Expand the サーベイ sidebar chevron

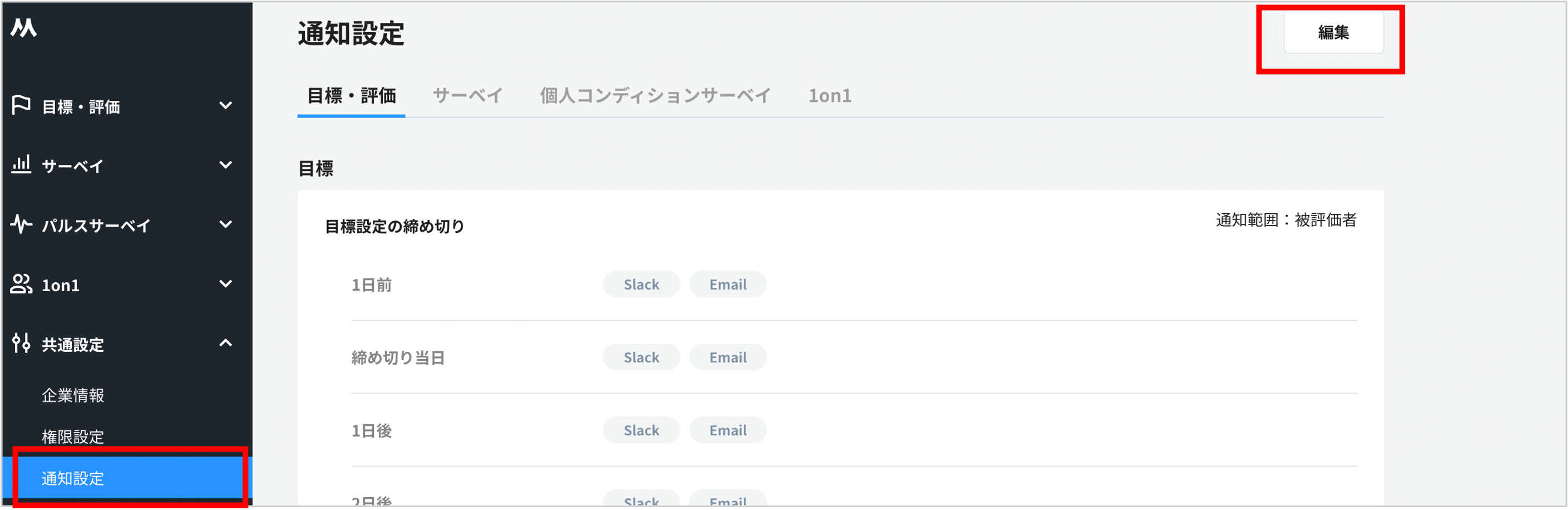tap(226, 165)
